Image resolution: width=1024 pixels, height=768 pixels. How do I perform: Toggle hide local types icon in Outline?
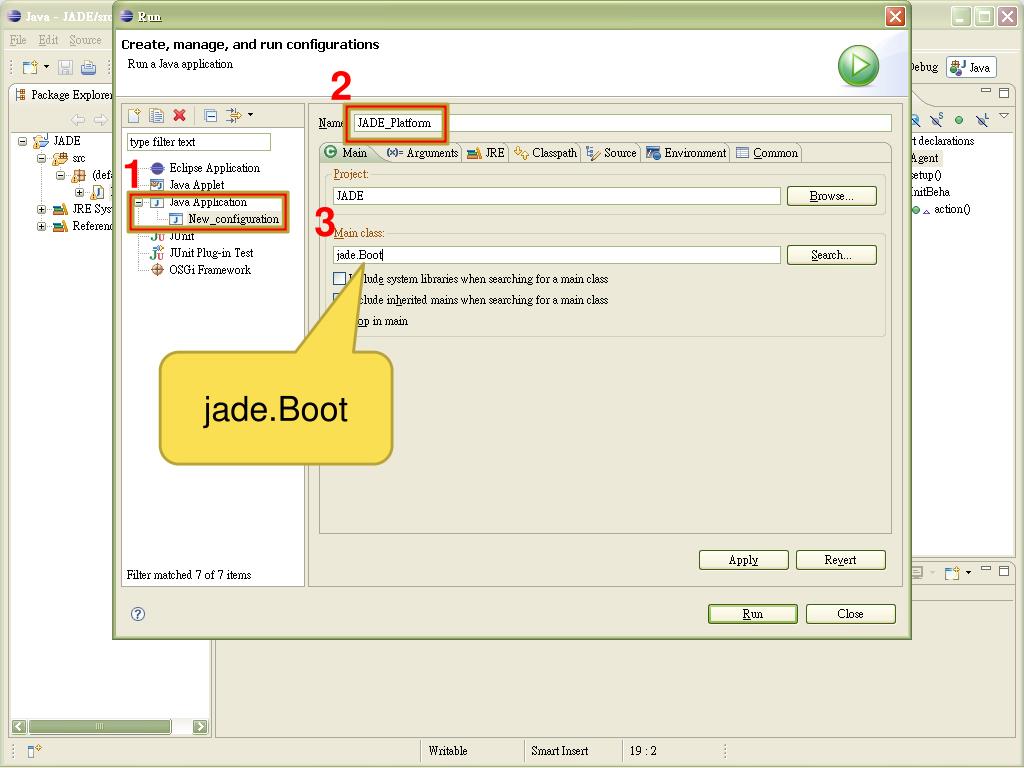[982, 120]
